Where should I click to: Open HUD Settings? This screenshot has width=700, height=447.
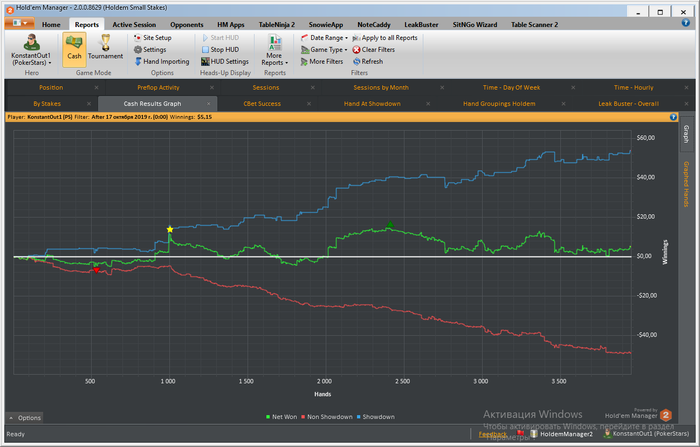pyautogui.click(x=225, y=62)
